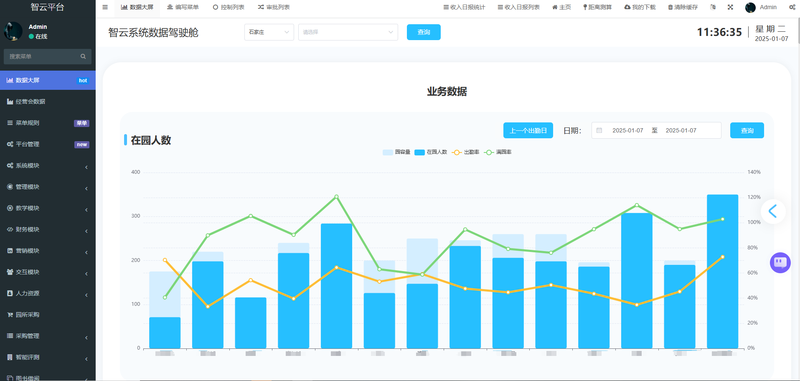The height and width of the screenshot is (381, 800).
Task: Click the clock showing 11:36:35
Action: (719, 32)
